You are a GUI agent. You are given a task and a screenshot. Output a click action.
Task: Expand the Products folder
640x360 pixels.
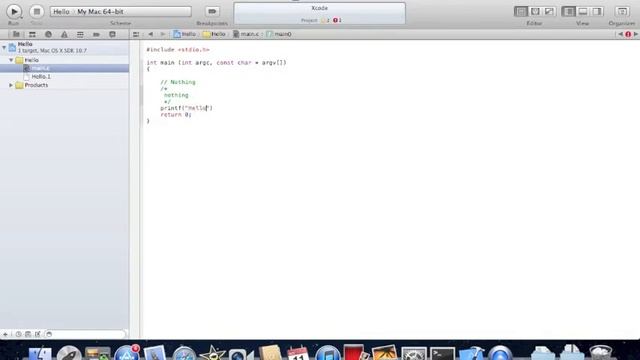[11, 85]
